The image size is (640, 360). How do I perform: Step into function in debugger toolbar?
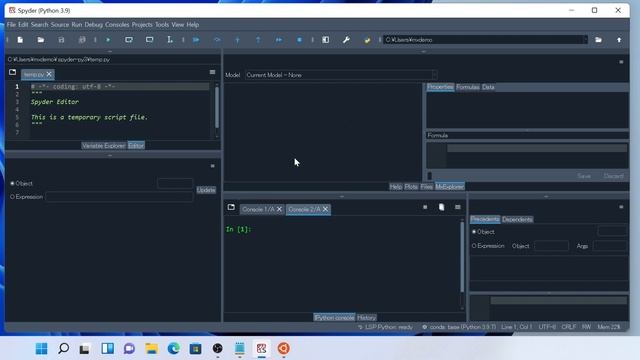[238, 40]
